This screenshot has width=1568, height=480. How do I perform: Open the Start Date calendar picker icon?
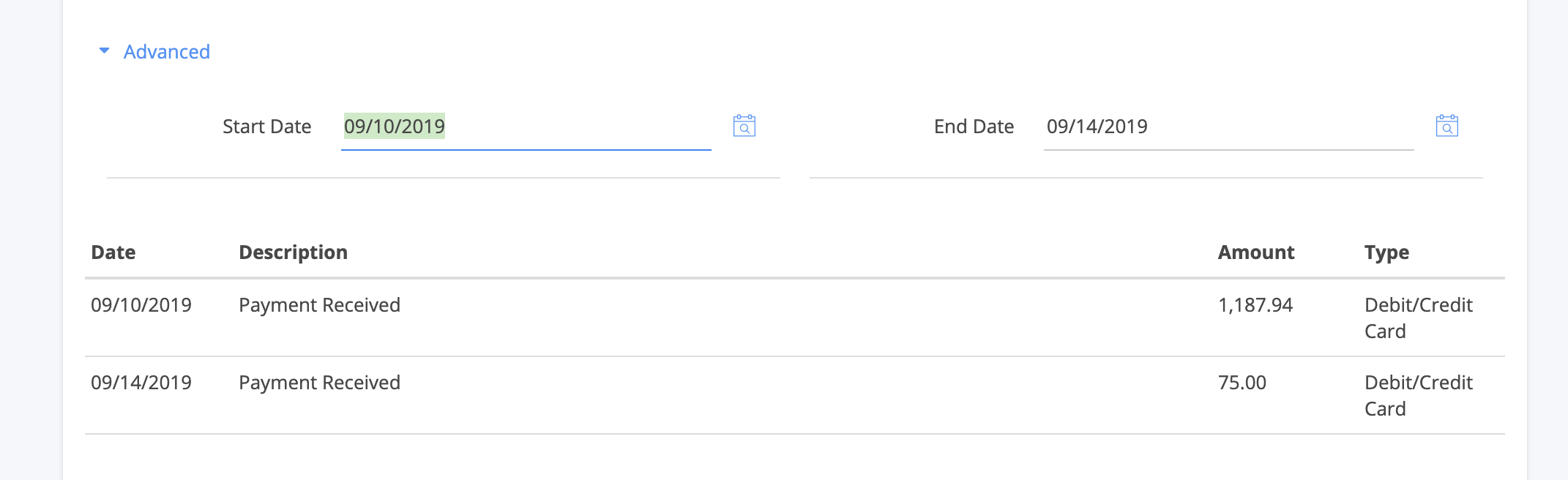[744, 126]
